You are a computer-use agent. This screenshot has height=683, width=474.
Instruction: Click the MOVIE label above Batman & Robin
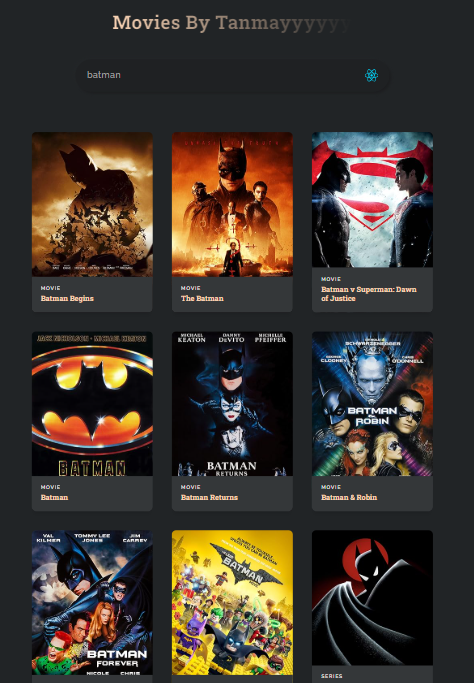coord(331,487)
